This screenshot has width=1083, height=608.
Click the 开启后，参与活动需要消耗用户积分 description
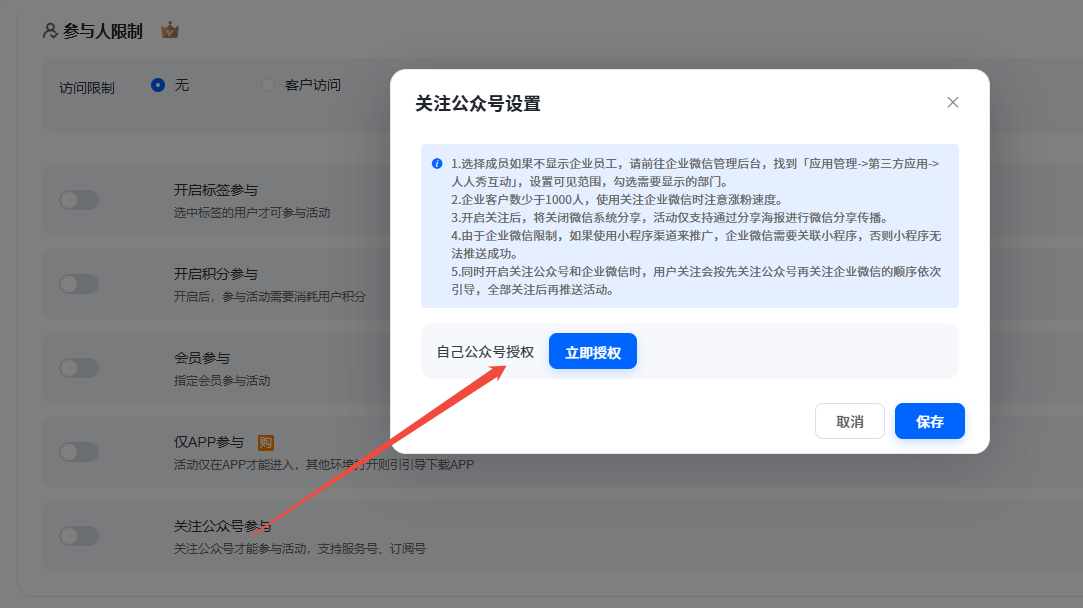point(270,296)
